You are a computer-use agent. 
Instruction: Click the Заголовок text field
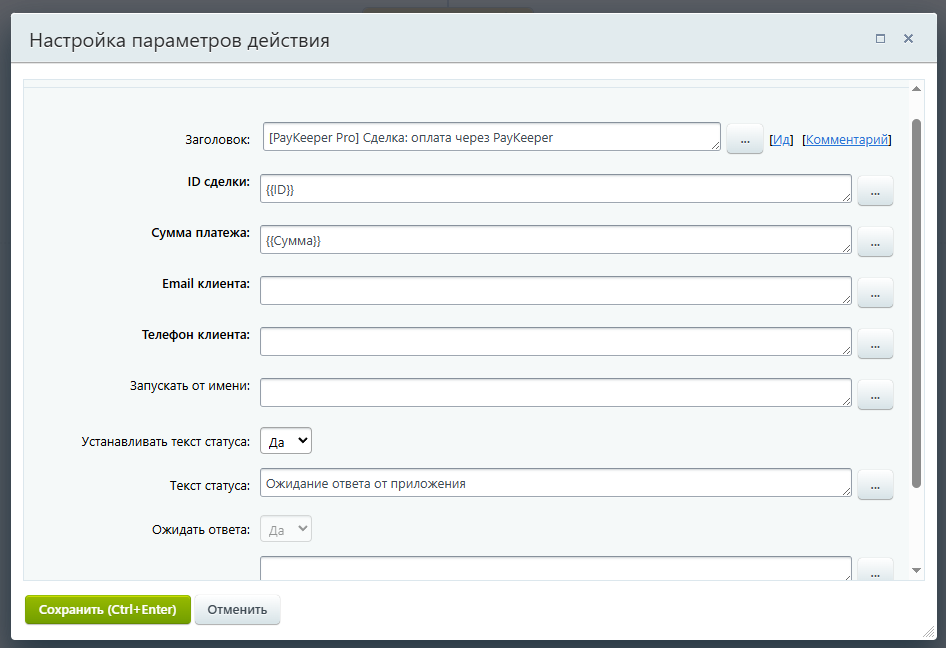(491, 137)
